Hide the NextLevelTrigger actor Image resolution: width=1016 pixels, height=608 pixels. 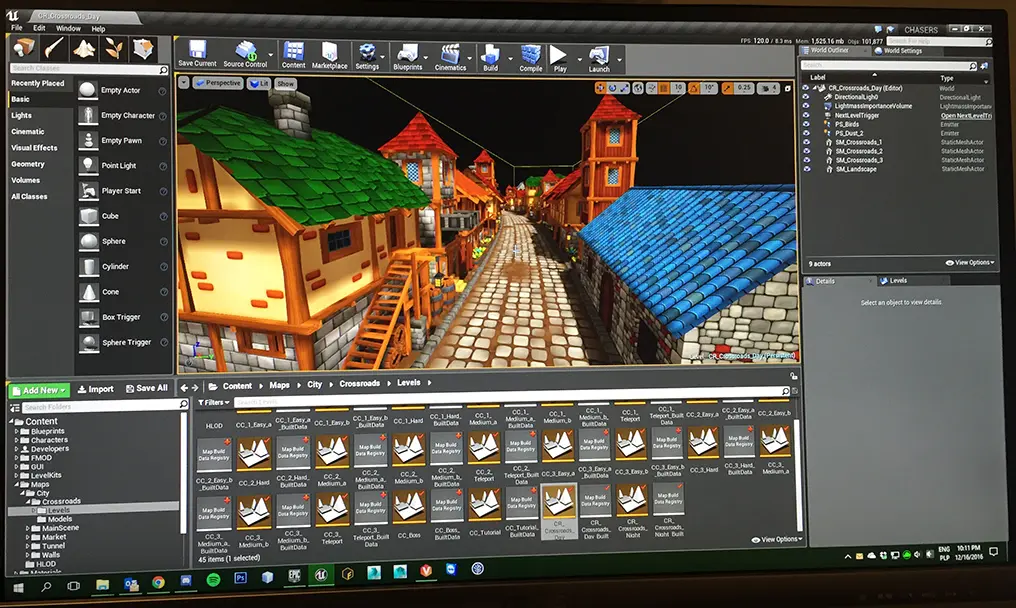[x=806, y=115]
